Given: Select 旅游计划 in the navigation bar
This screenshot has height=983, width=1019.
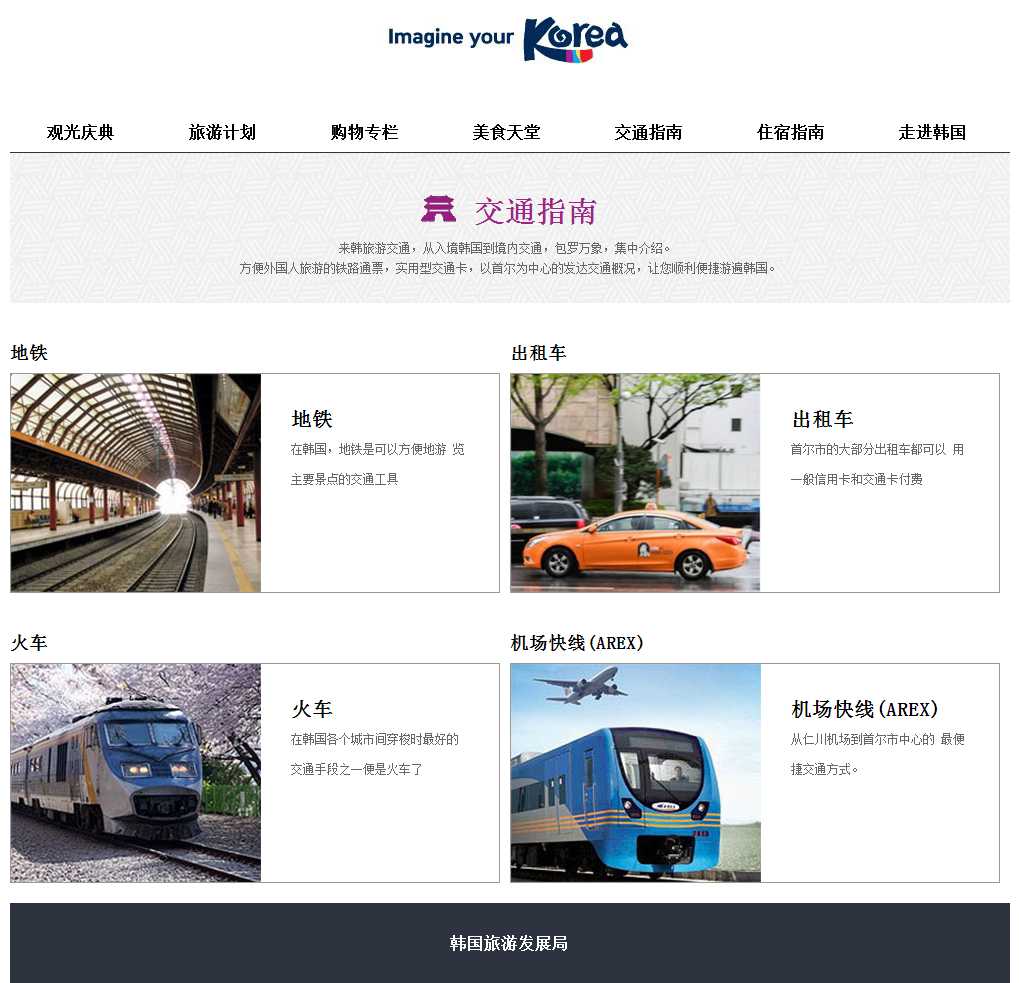Looking at the screenshot, I should coord(222,132).
